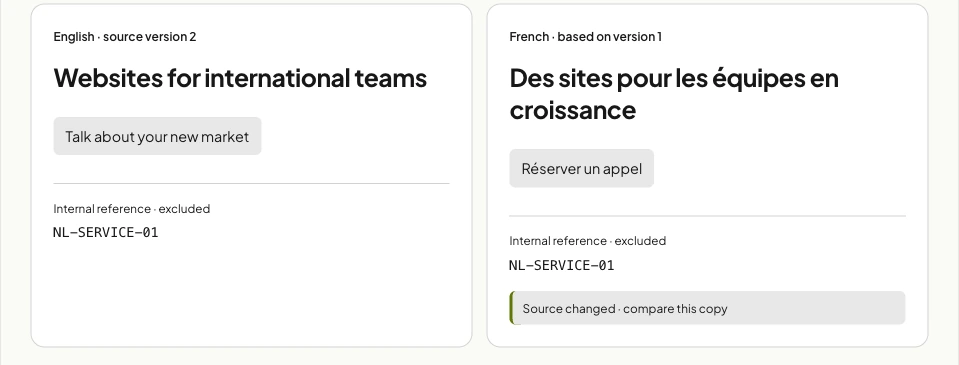Select the heading "Des sites pour les équipes en croissance"
This screenshot has width=959, height=365.
coord(674,94)
